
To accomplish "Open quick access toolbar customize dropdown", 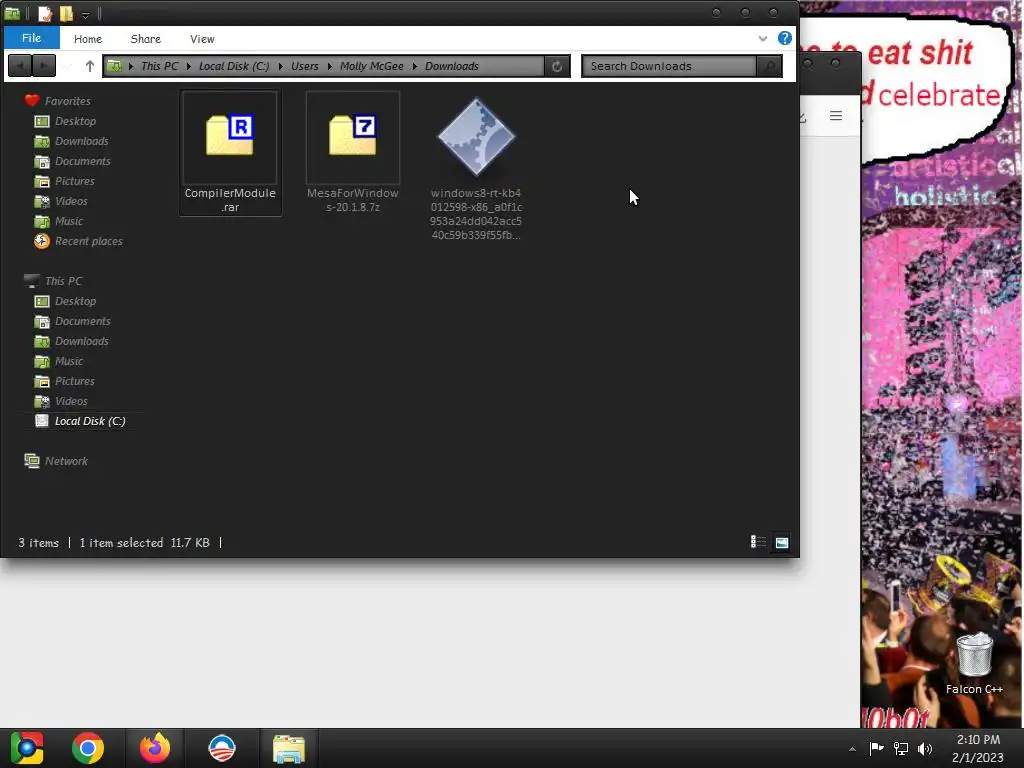I will [x=85, y=14].
